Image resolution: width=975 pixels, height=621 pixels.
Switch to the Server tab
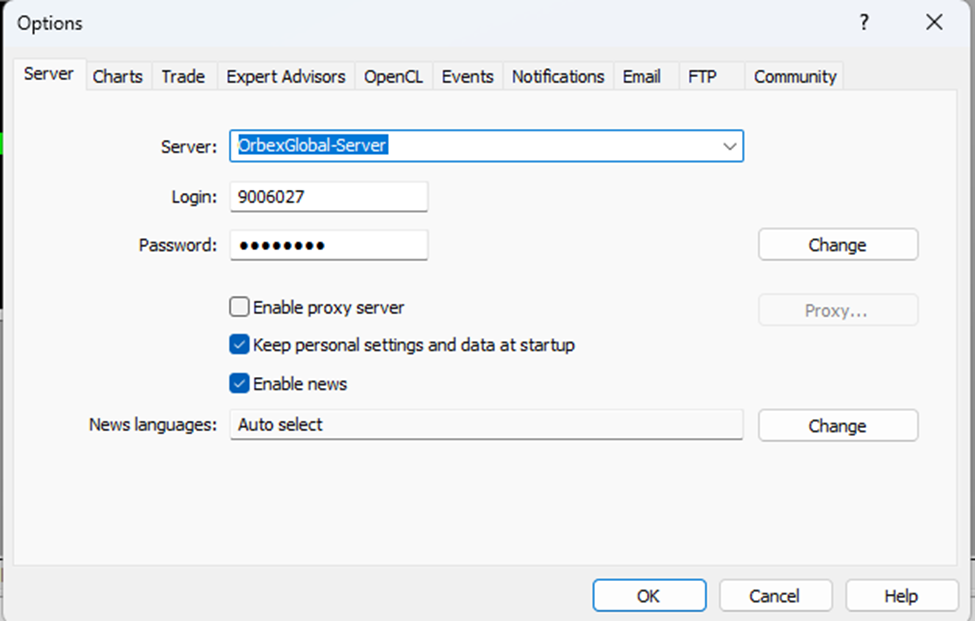(x=49, y=74)
